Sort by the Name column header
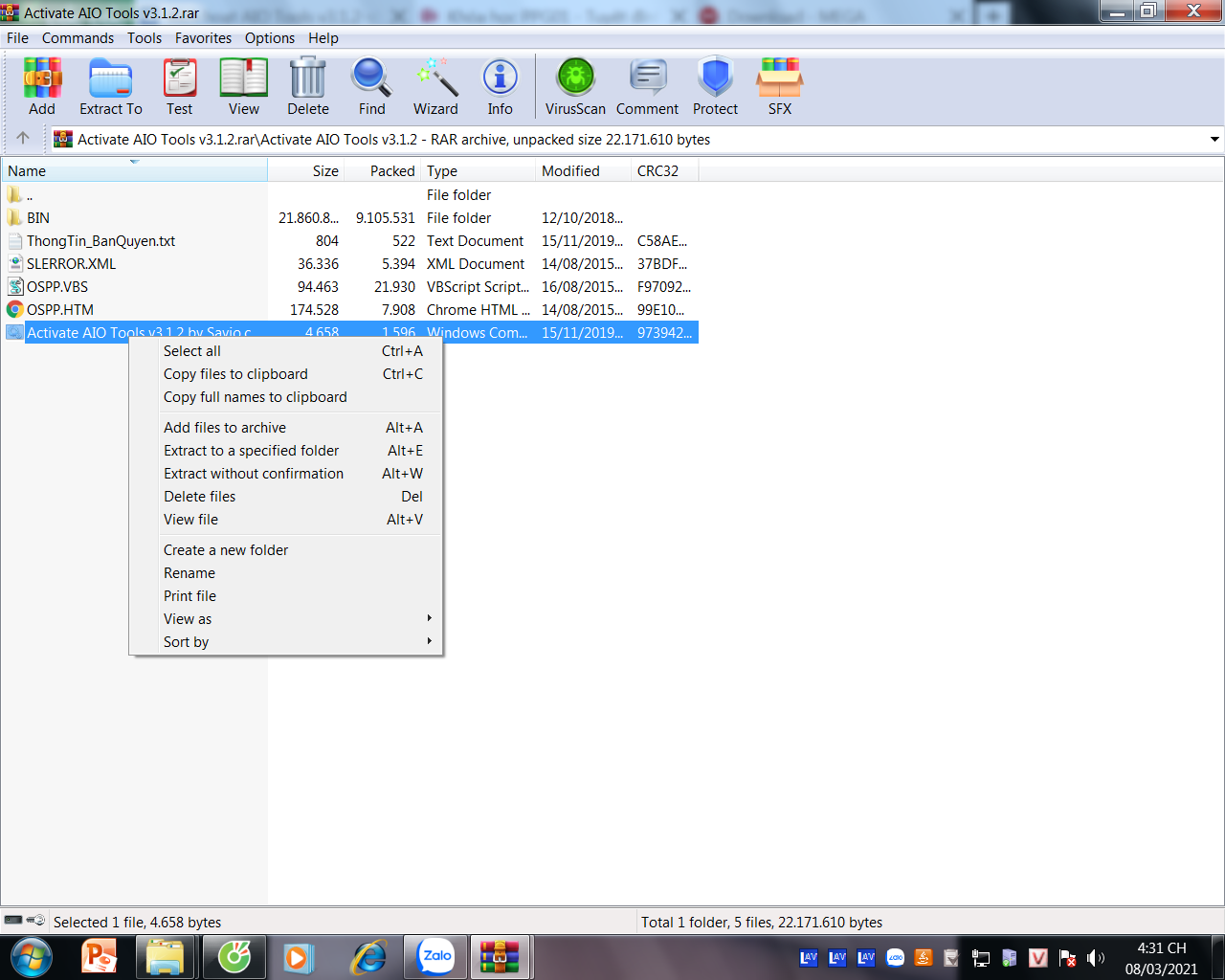1225x980 pixels. [x=134, y=171]
